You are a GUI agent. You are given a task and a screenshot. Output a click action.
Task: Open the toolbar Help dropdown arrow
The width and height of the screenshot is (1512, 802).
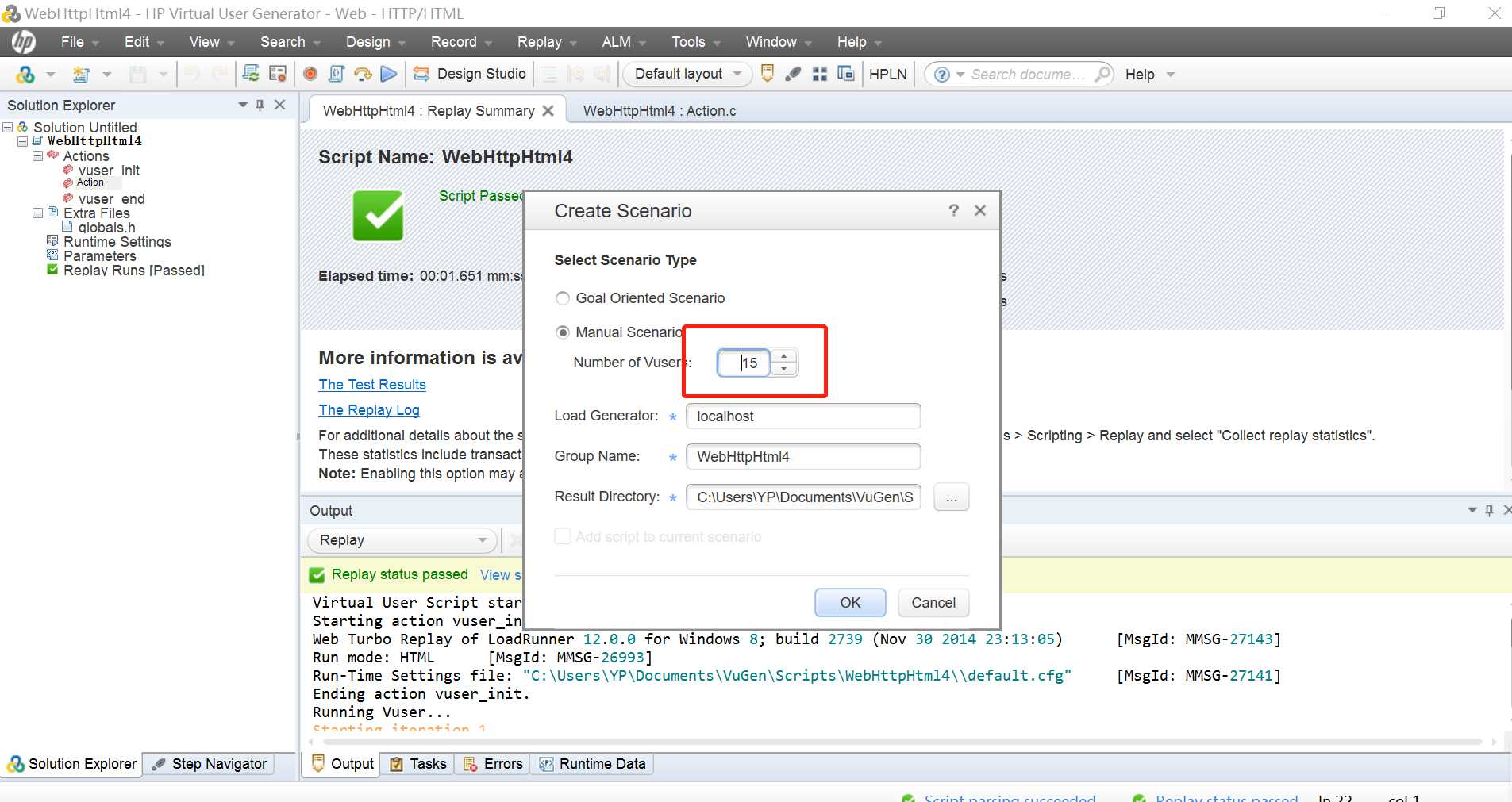[x=1171, y=75]
